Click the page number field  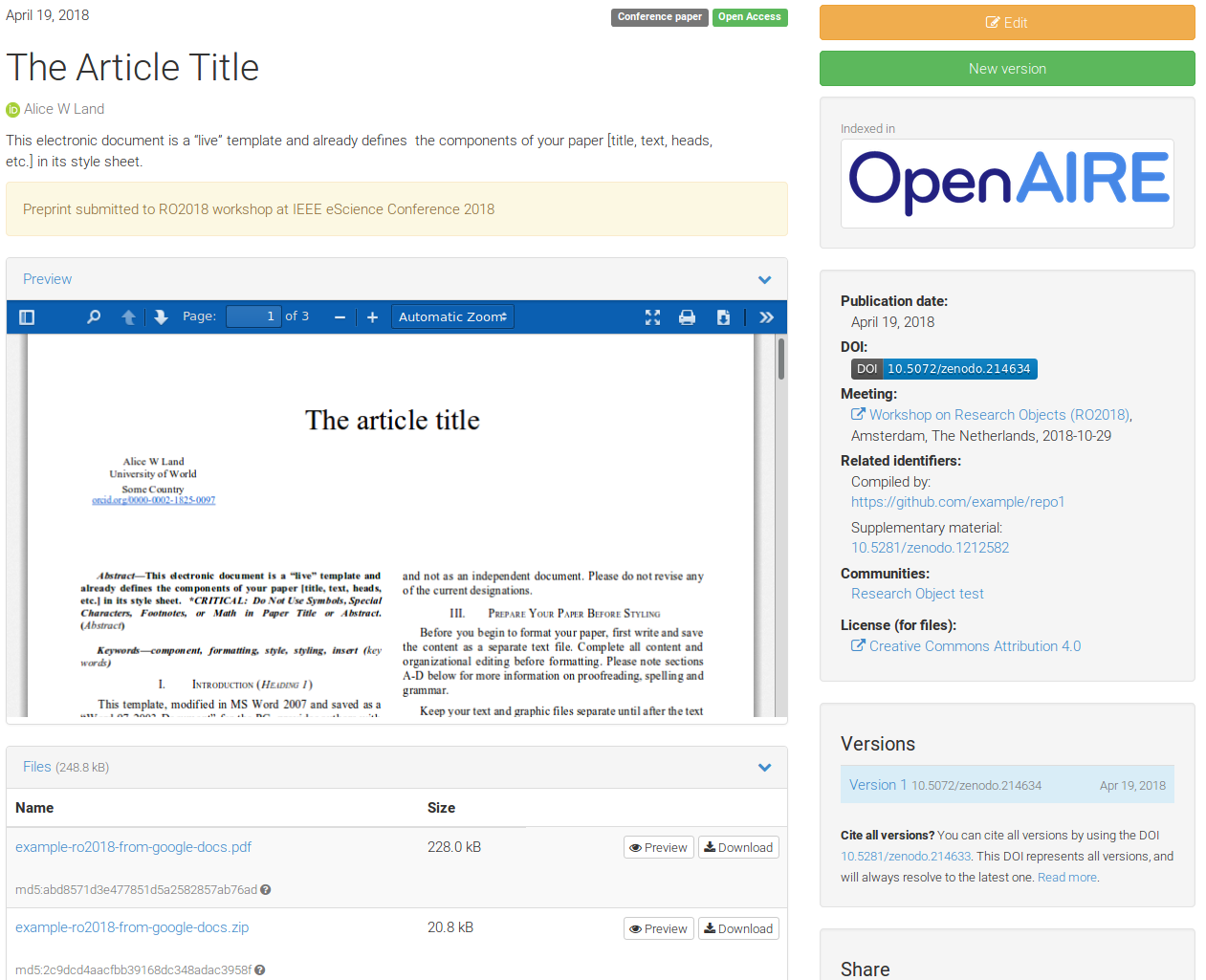coord(253,316)
